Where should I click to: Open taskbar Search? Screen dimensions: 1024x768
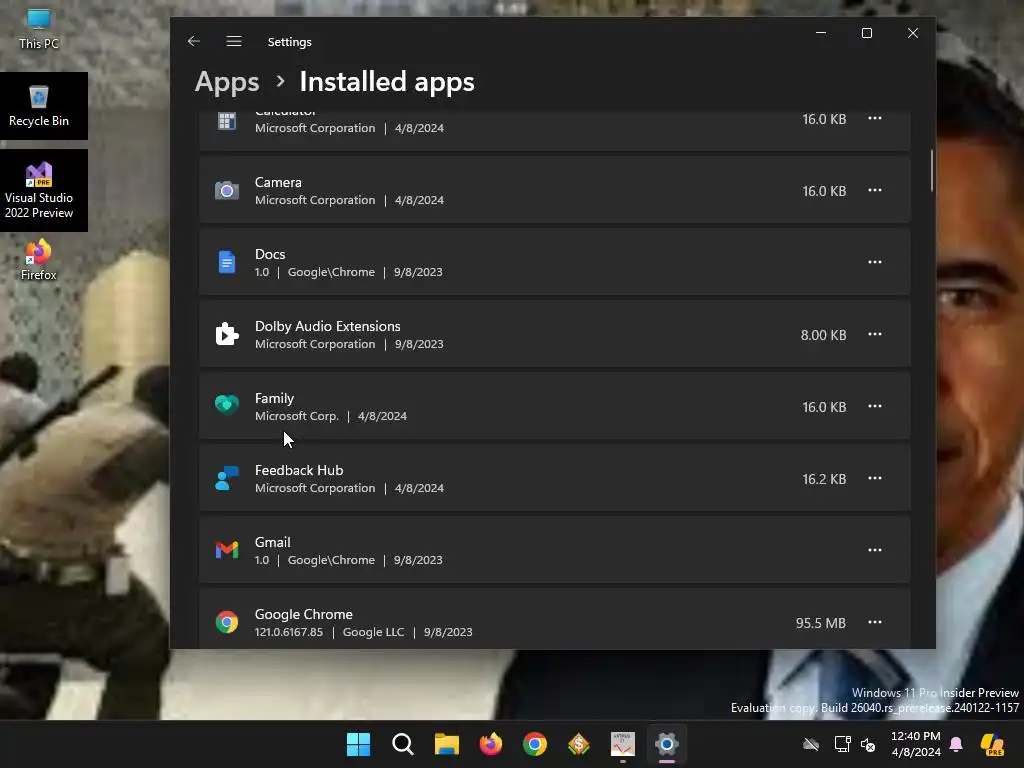[x=402, y=744]
